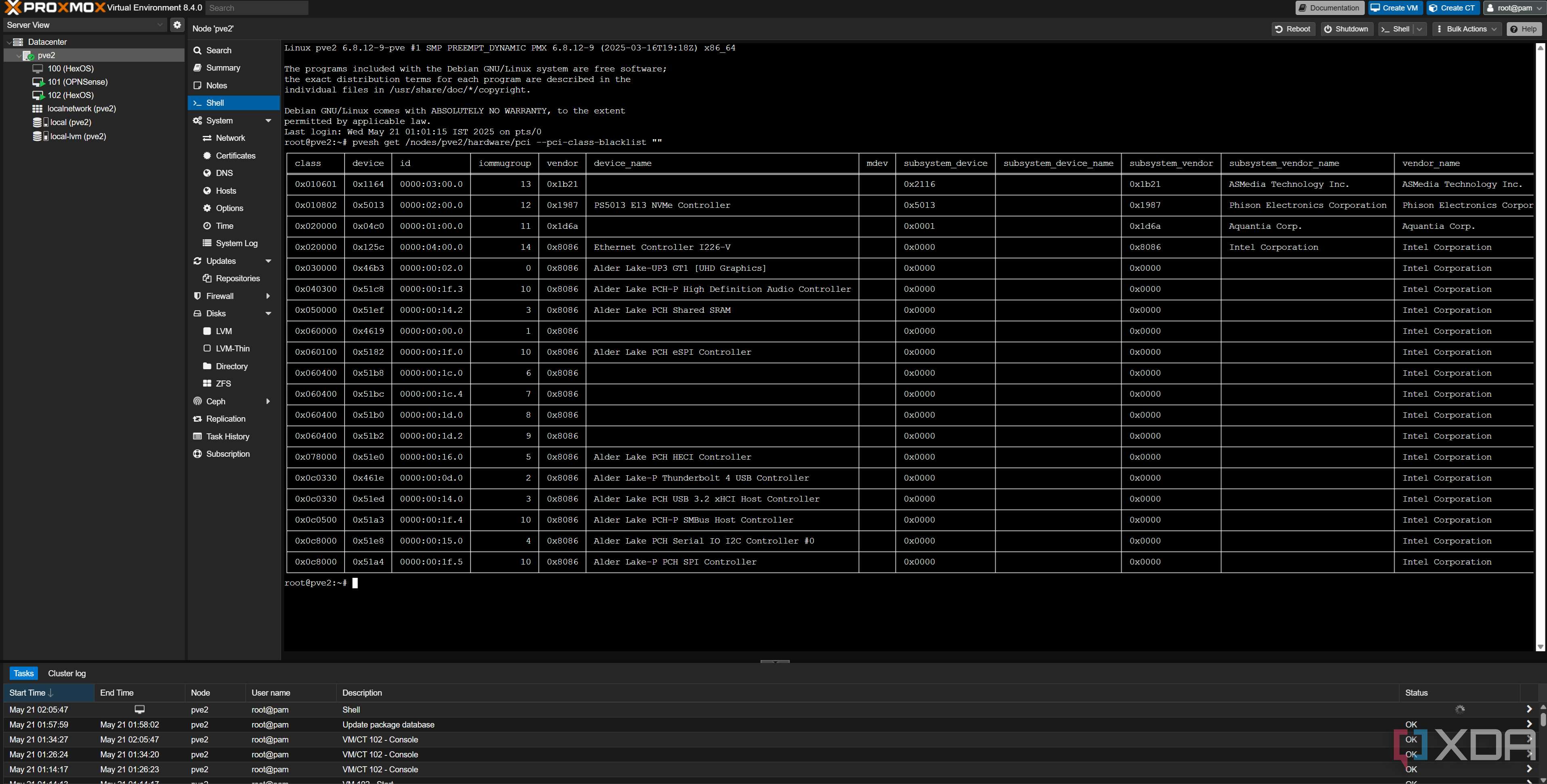The width and height of the screenshot is (1547, 784).
Task: Click the Help button
Action: (x=1524, y=29)
